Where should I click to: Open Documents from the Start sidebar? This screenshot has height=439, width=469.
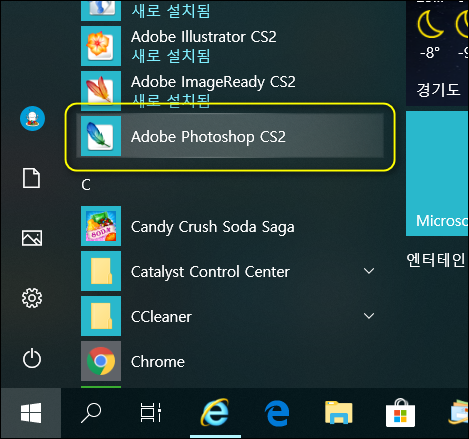(32, 178)
